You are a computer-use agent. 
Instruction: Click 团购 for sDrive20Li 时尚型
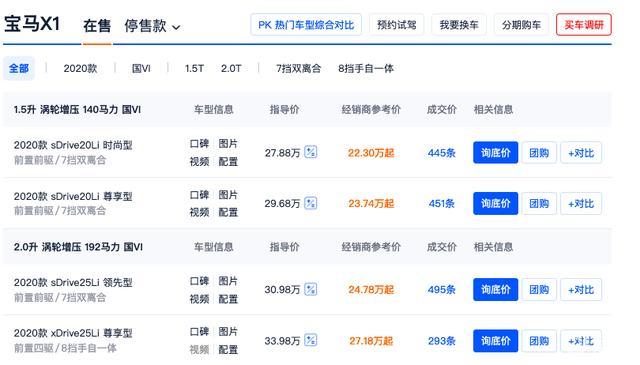point(539,153)
